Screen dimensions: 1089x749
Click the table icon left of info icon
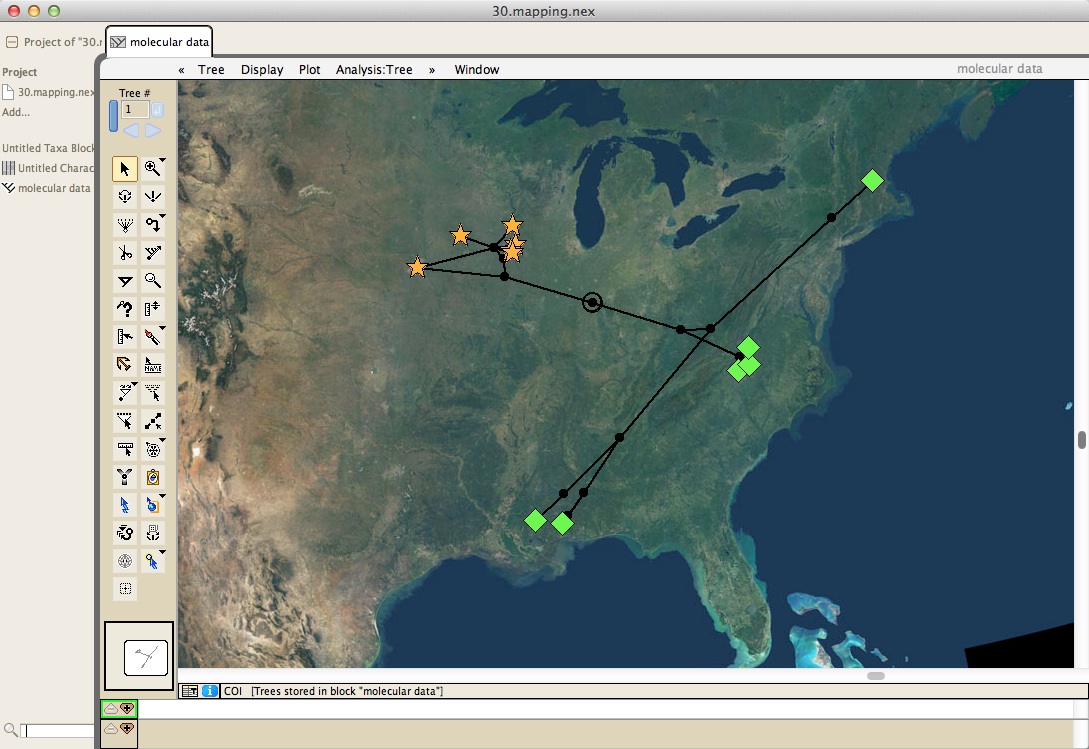click(x=189, y=691)
